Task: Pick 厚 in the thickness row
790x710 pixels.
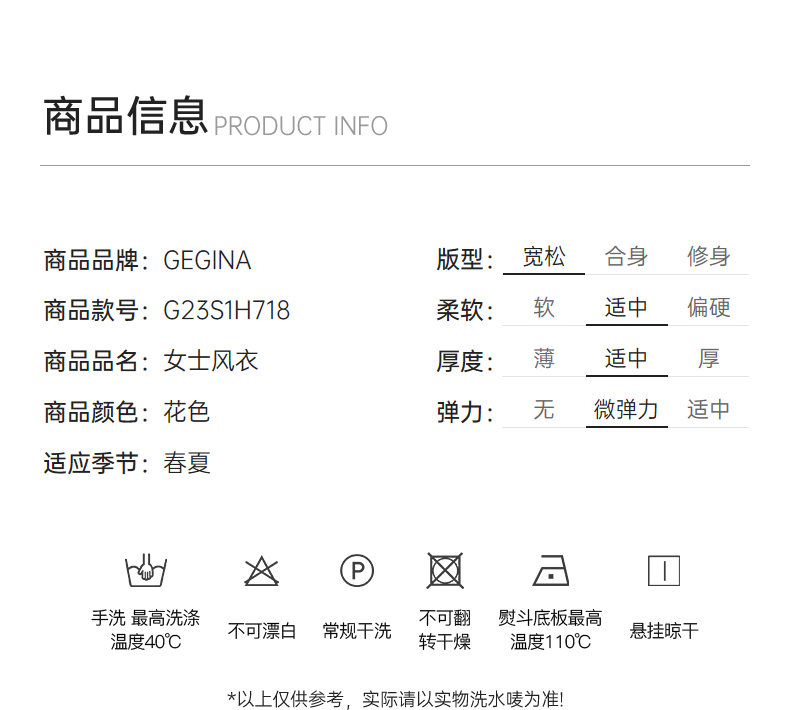Action: pyautogui.click(x=708, y=359)
